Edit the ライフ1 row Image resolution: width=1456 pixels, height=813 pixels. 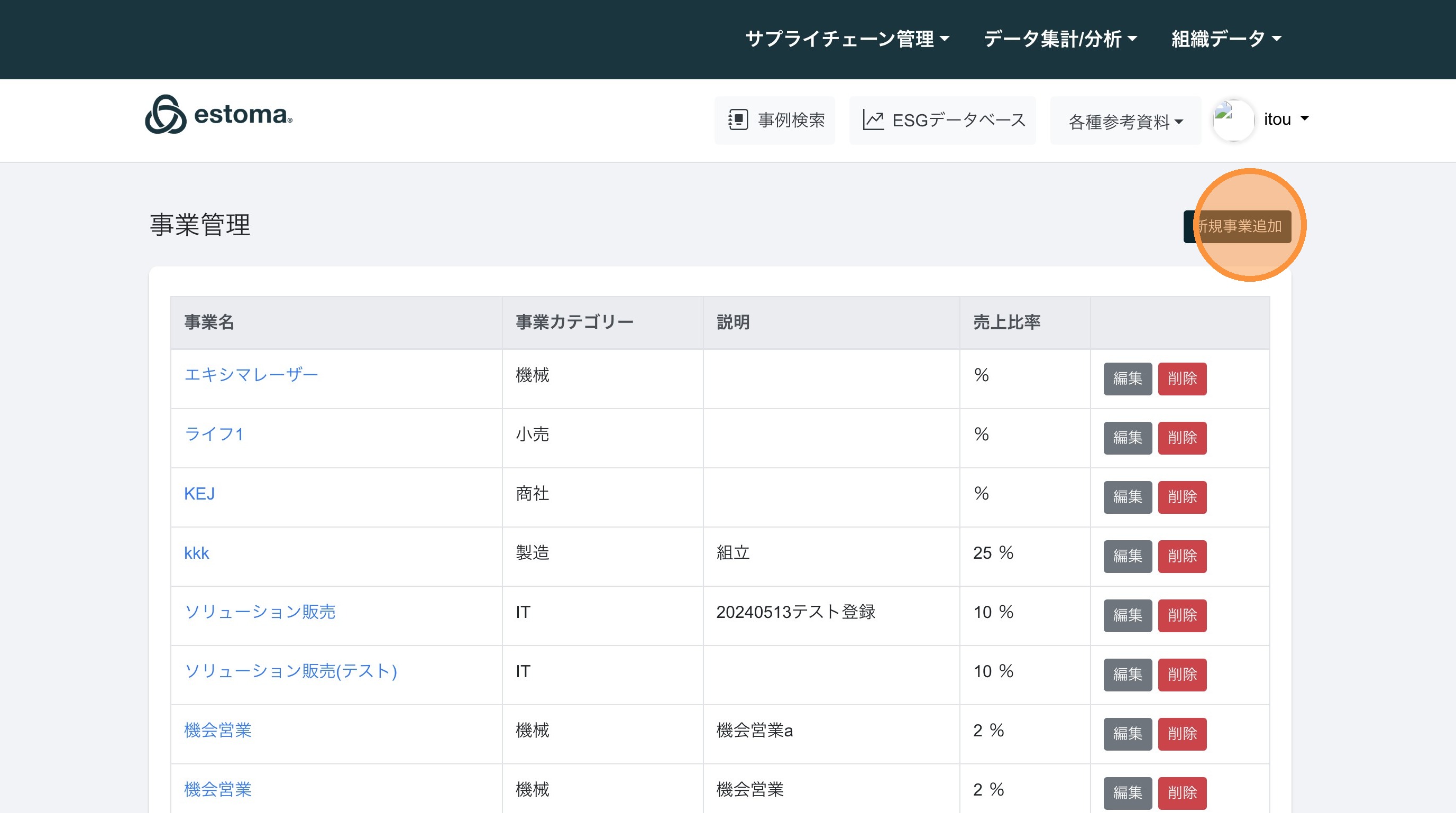[1128, 438]
